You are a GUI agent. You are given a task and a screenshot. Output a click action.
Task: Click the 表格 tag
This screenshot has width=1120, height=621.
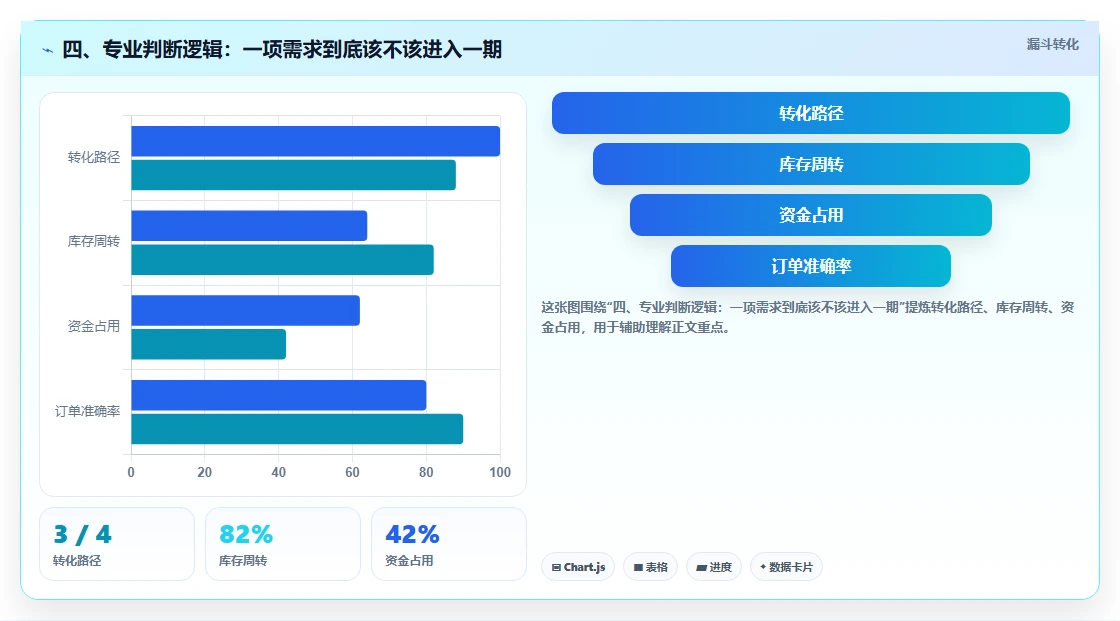pos(650,567)
